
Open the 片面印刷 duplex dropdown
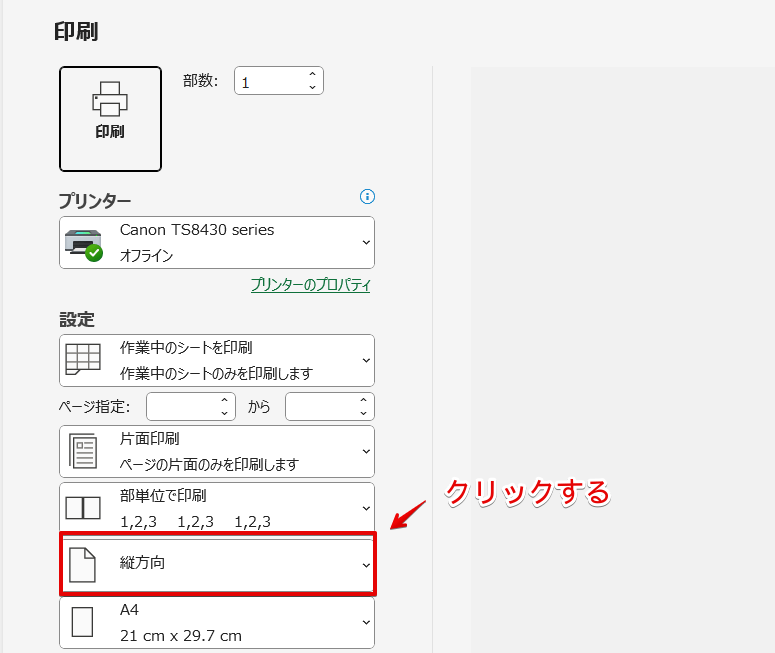click(x=217, y=451)
